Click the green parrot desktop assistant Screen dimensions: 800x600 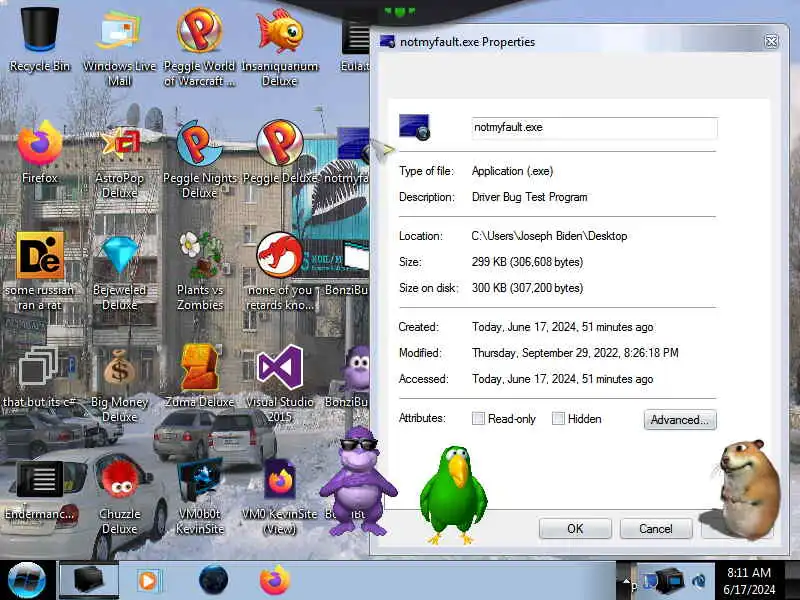pyautogui.click(x=453, y=494)
